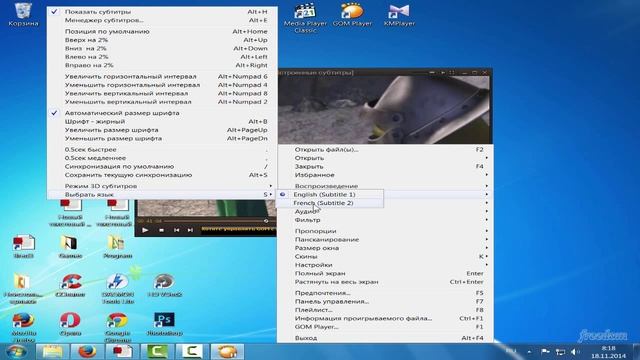Click the Windows Start button
This screenshot has height=360, width=640.
(x=17, y=351)
